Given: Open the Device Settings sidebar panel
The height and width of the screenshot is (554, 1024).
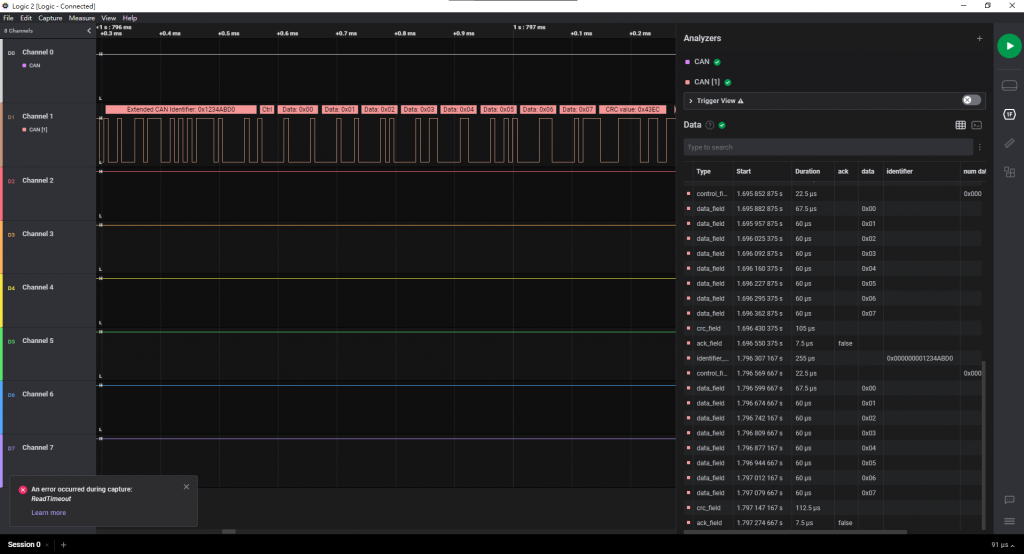Looking at the screenshot, I should (1009, 85).
